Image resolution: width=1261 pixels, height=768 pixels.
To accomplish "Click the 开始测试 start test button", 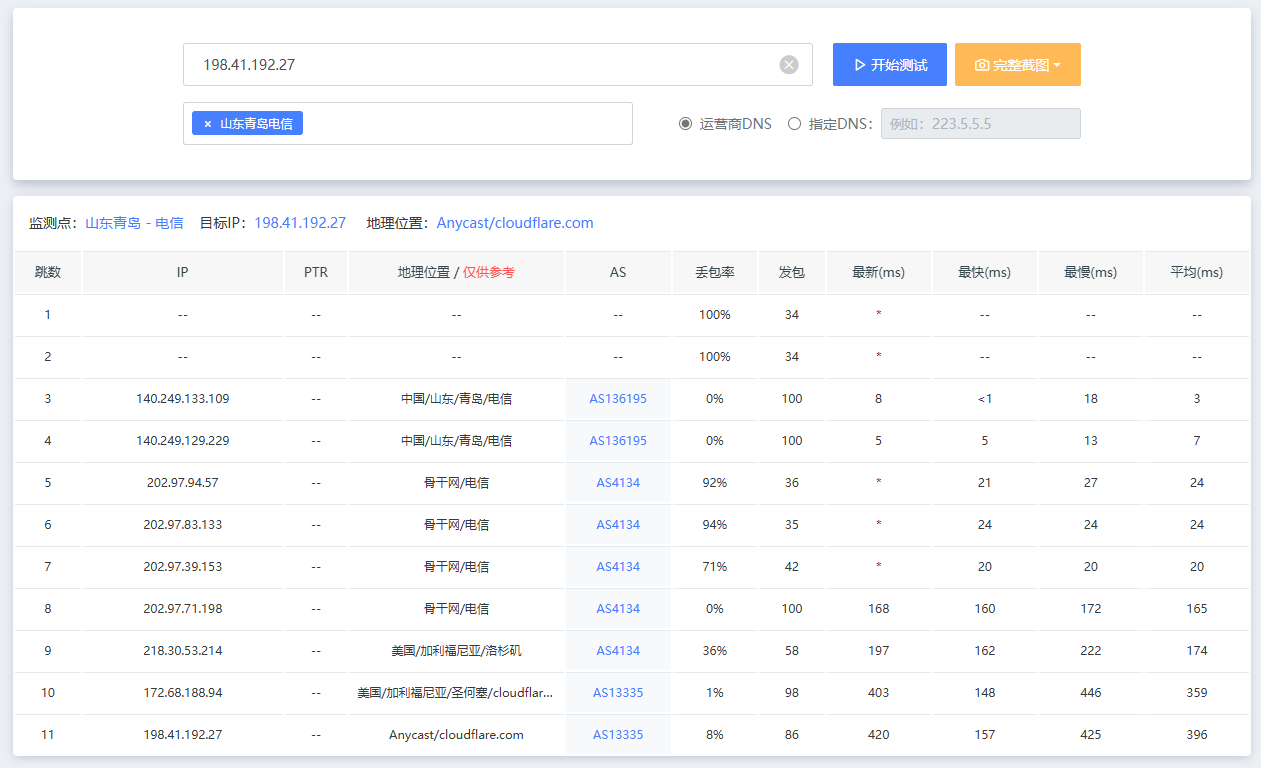I will coord(889,65).
